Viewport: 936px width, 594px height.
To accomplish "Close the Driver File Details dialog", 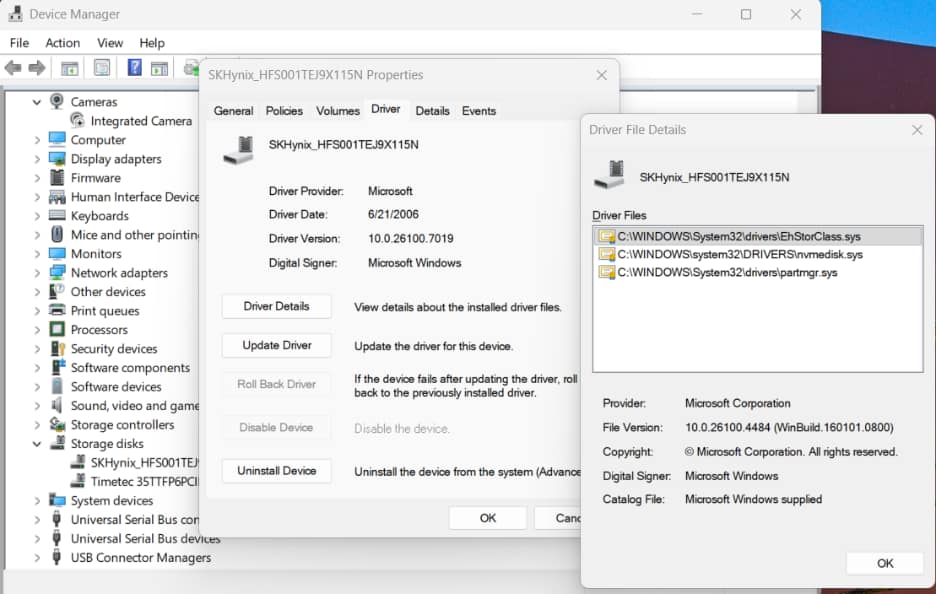I will (x=917, y=130).
